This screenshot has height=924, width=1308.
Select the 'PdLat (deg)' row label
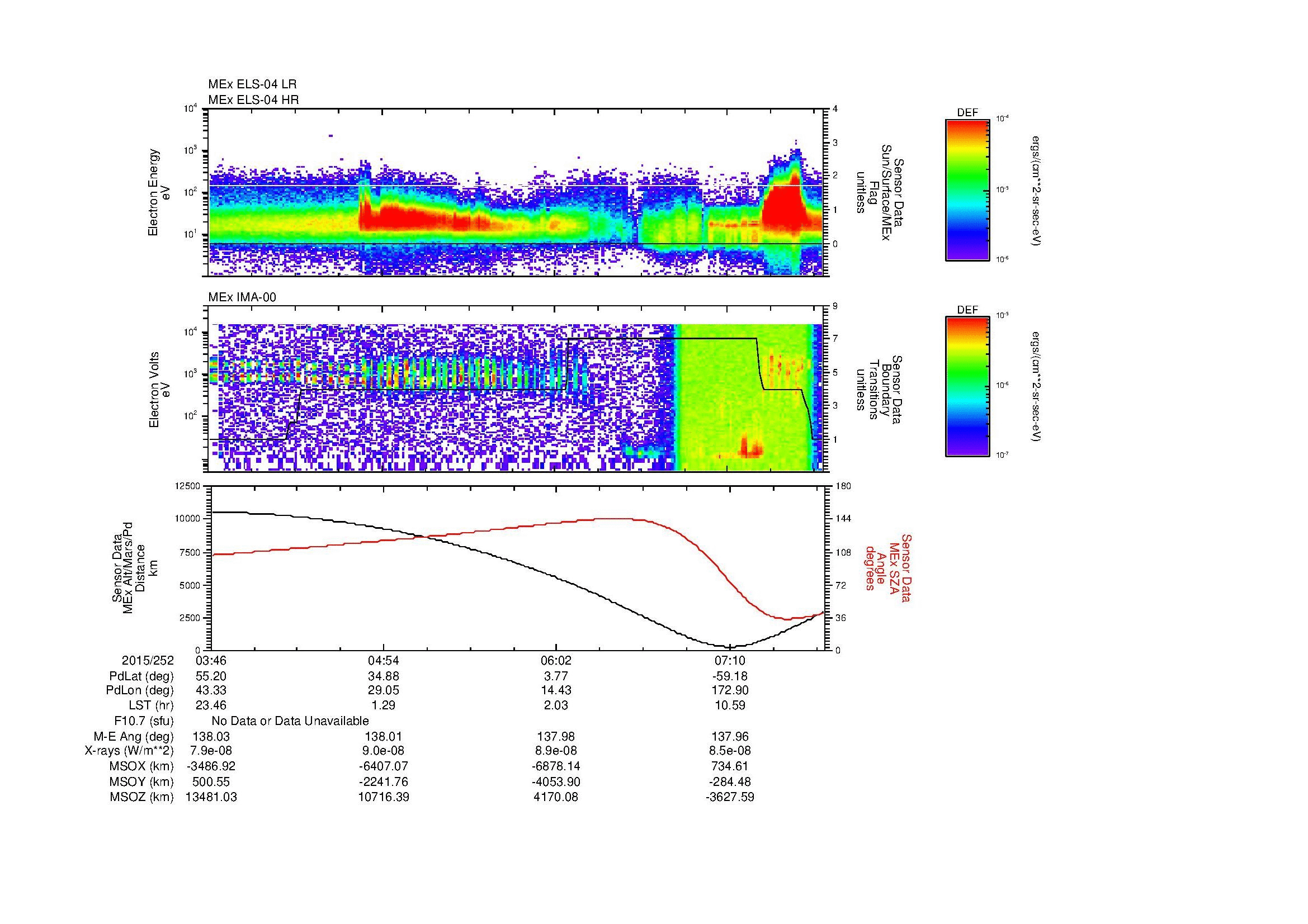[x=141, y=676]
